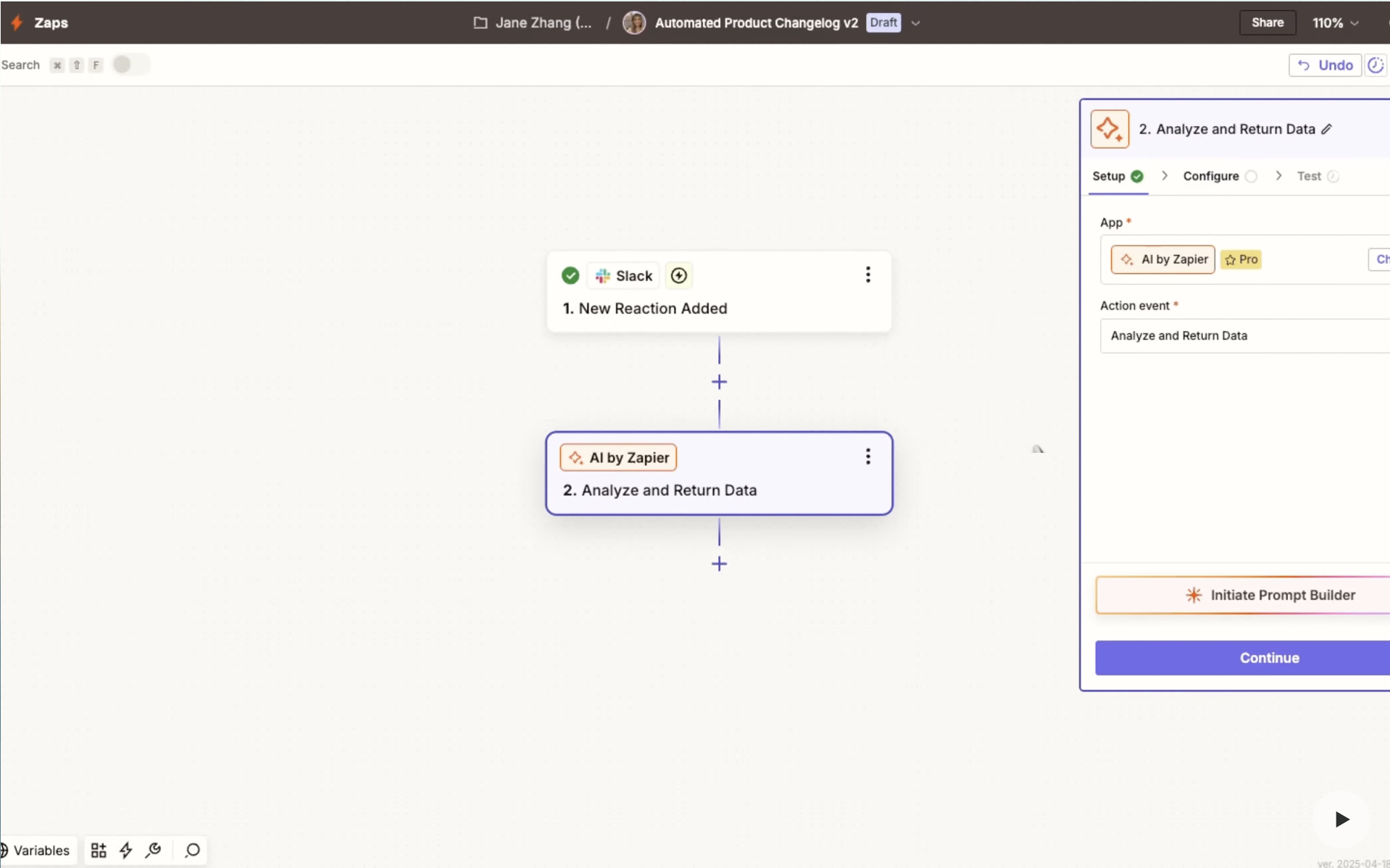Expand the chevron next to the Draft badge
The image size is (1390, 868).
tap(916, 23)
